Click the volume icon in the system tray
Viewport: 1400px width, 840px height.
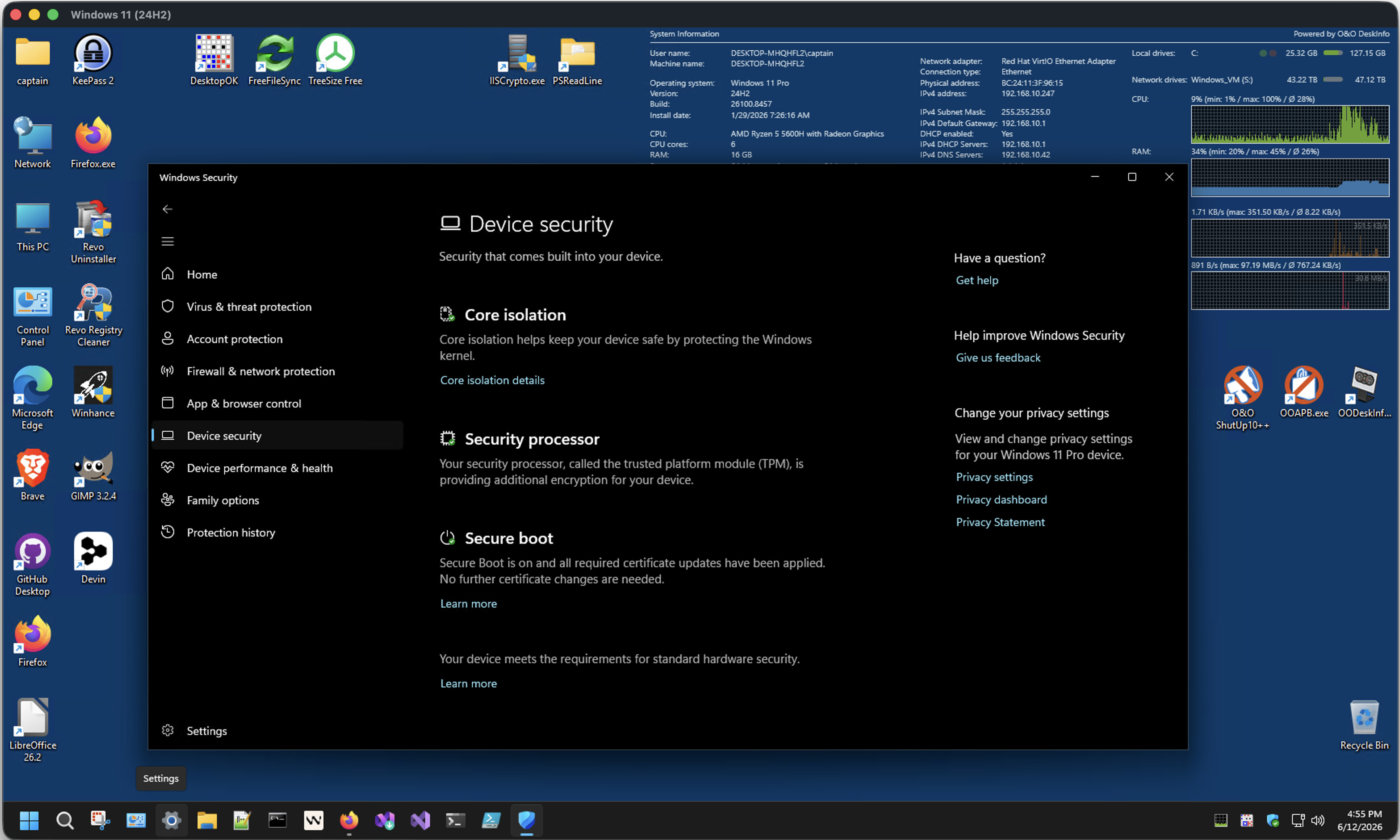[1318, 820]
